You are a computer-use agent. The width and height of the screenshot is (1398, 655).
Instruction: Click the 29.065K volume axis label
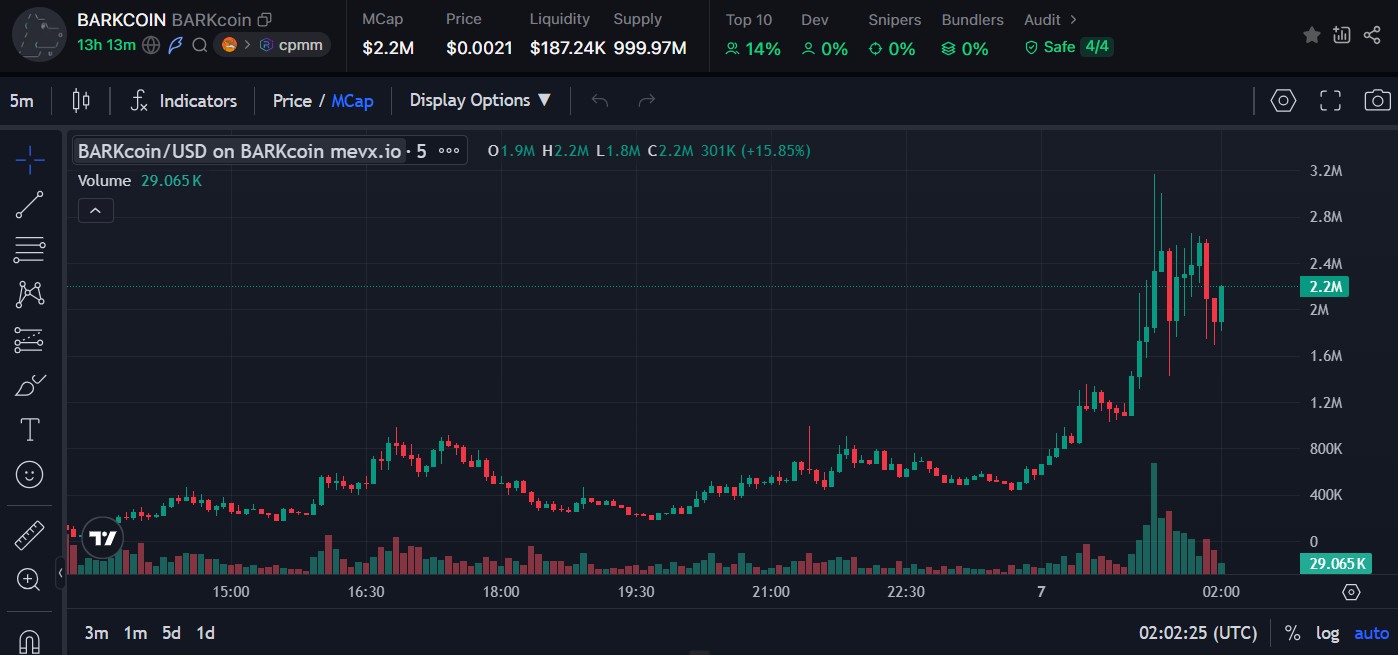tap(1334, 564)
